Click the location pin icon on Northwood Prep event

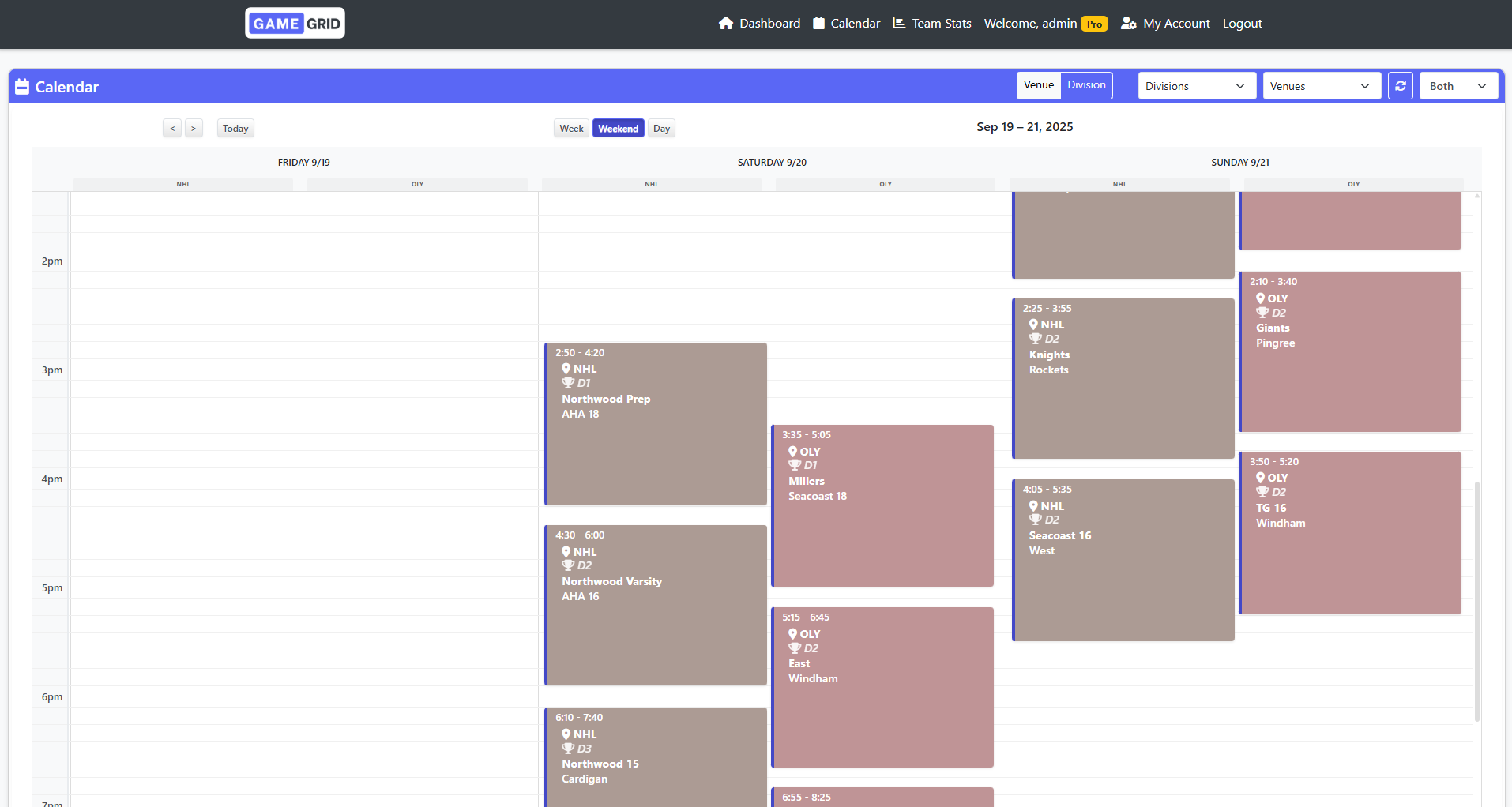pyautogui.click(x=566, y=368)
